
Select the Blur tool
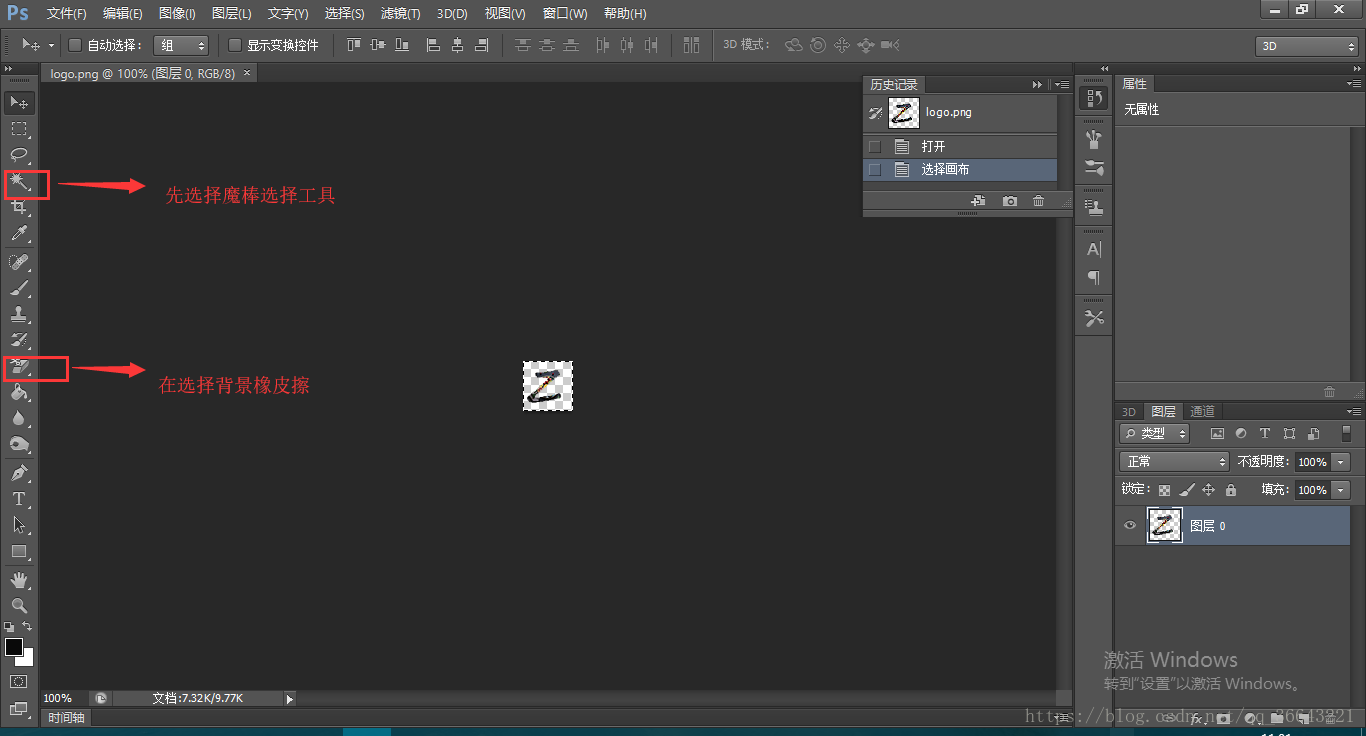point(19,419)
